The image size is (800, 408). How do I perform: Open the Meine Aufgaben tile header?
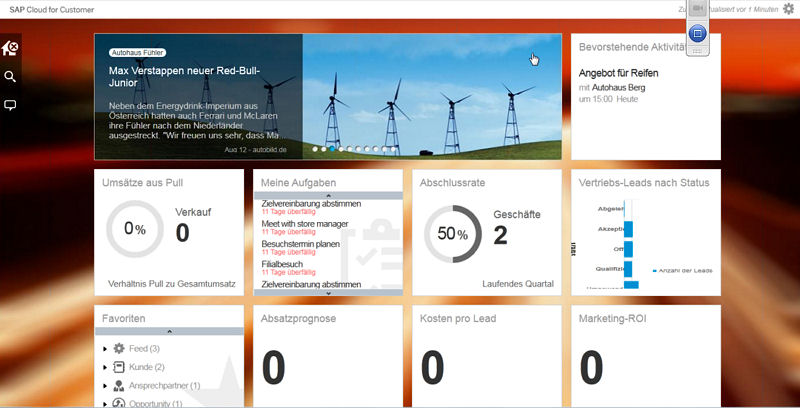coord(298,183)
